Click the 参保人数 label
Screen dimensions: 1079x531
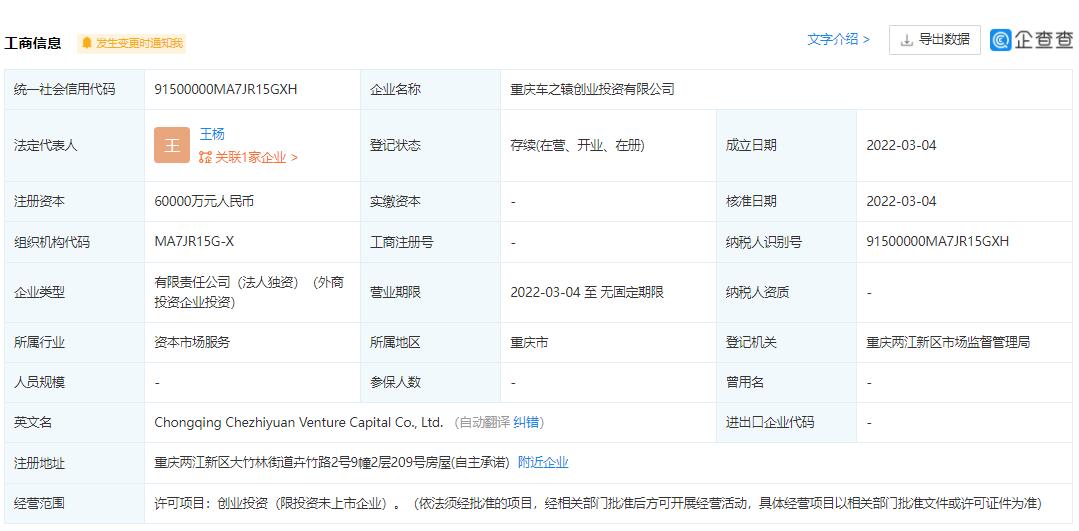[x=395, y=382]
